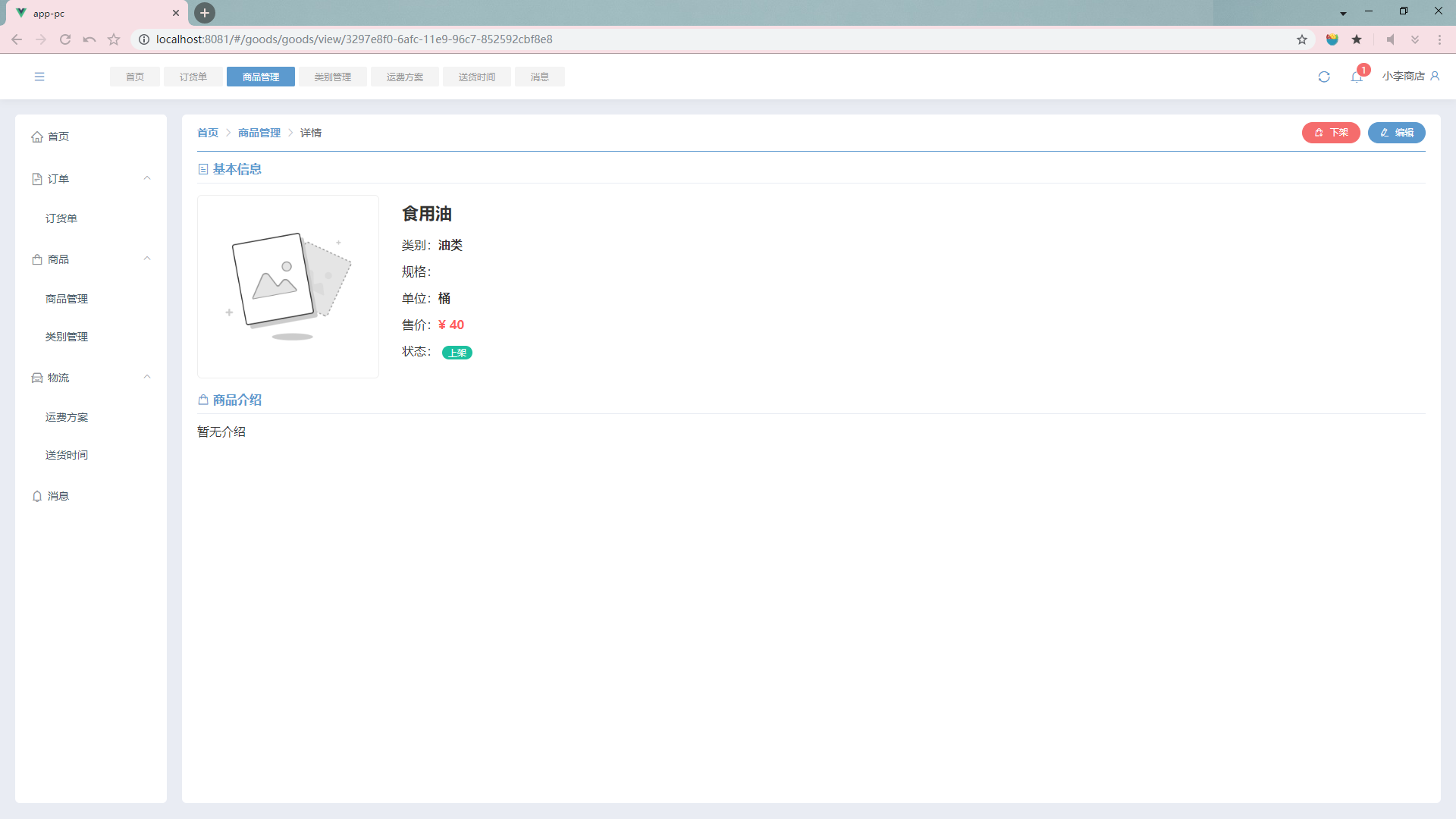Switch to the 运费方案 top tab
This screenshot has height=819, width=1456.
[x=405, y=77]
